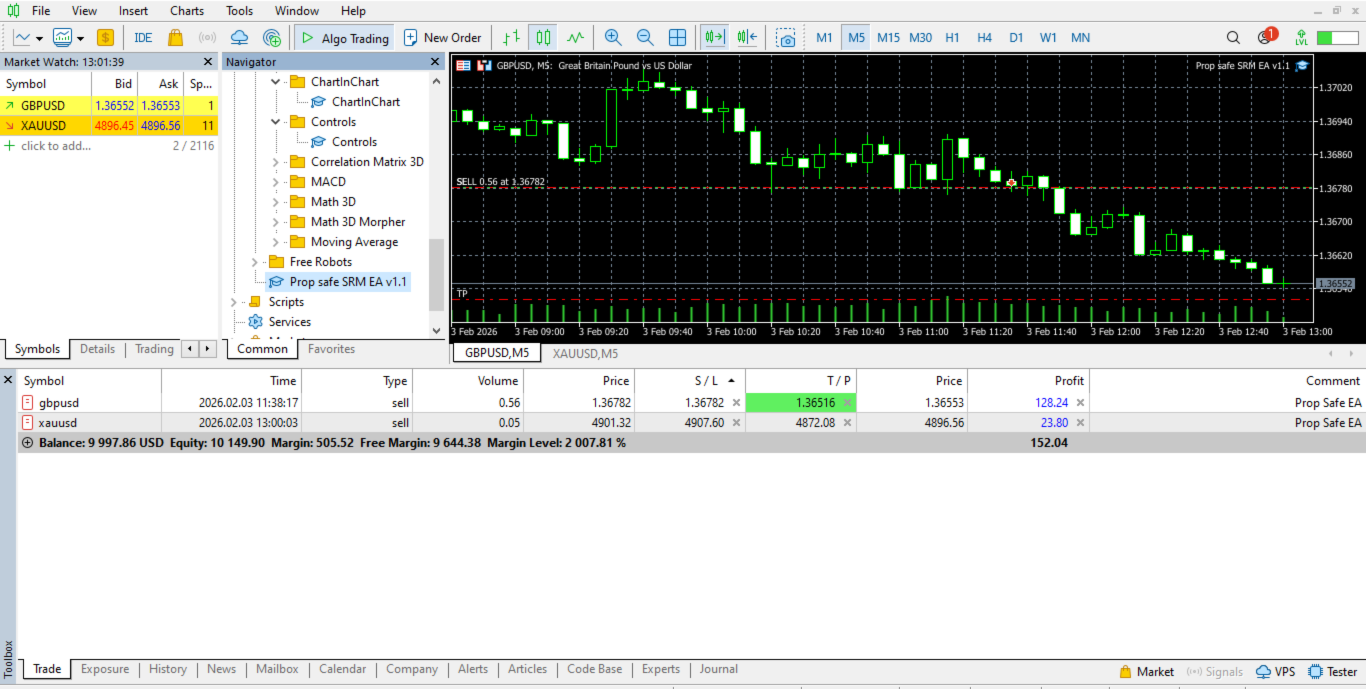This screenshot has height=689, width=1366.
Task: Expand the Free Robots folder
Action: pos(255,262)
